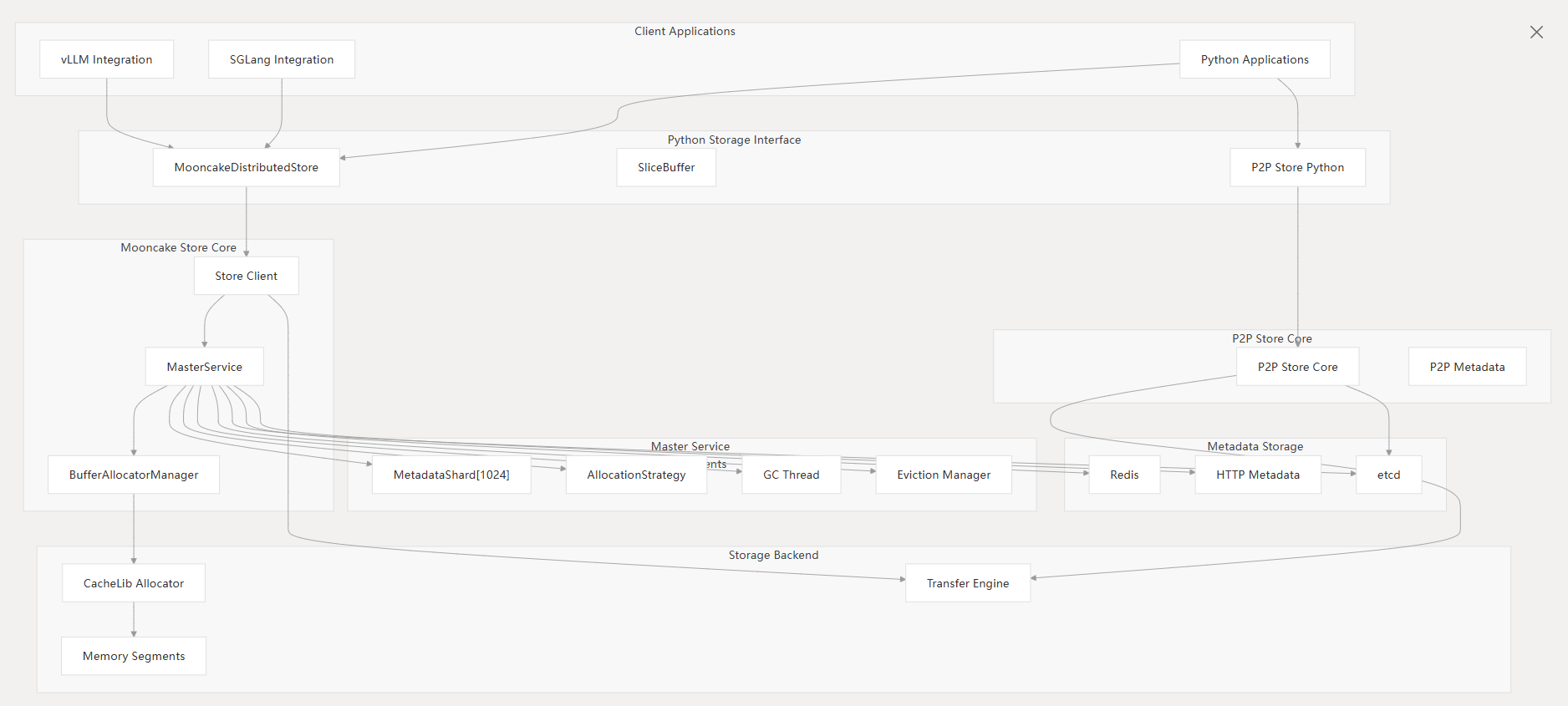Select the P2P Metadata node

coord(1468,367)
